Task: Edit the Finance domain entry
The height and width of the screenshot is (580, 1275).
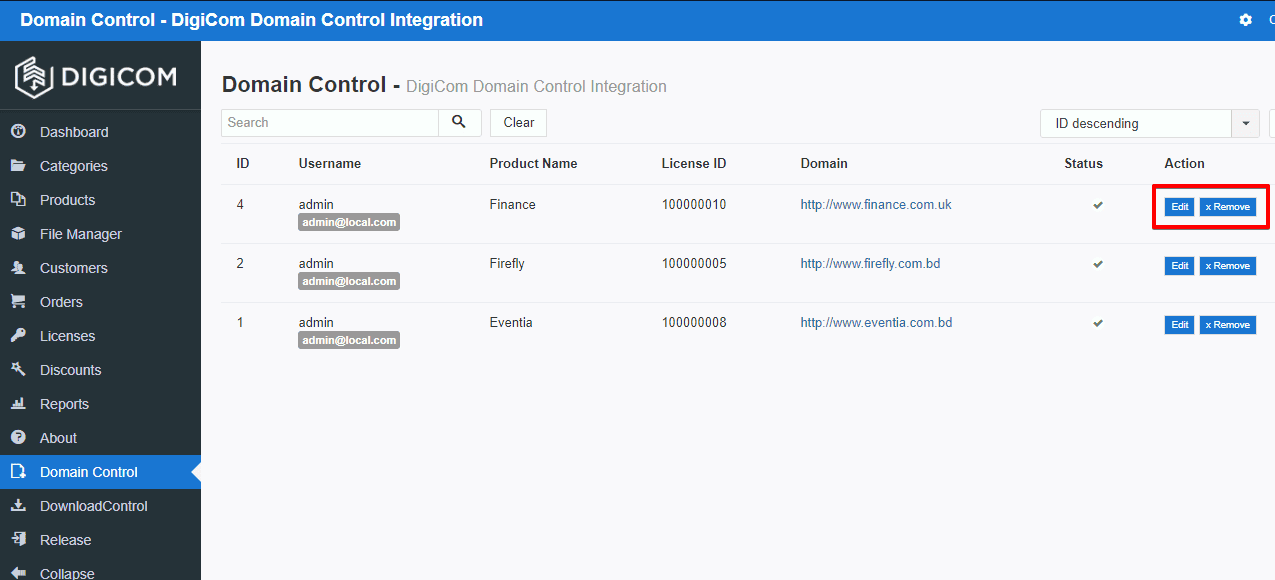Action: point(1179,206)
